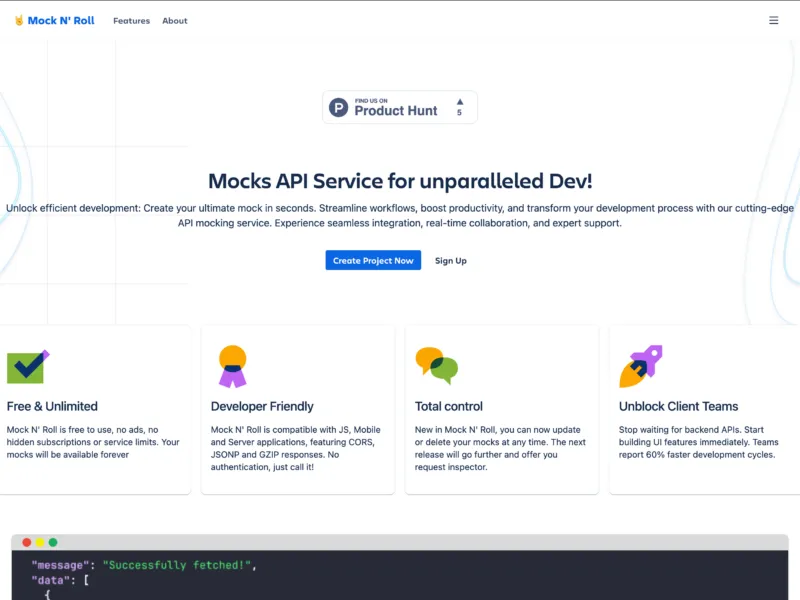Click the yellow dot on the code window
This screenshot has width=800, height=600.
pyautogui.click(x=40, y=542)
